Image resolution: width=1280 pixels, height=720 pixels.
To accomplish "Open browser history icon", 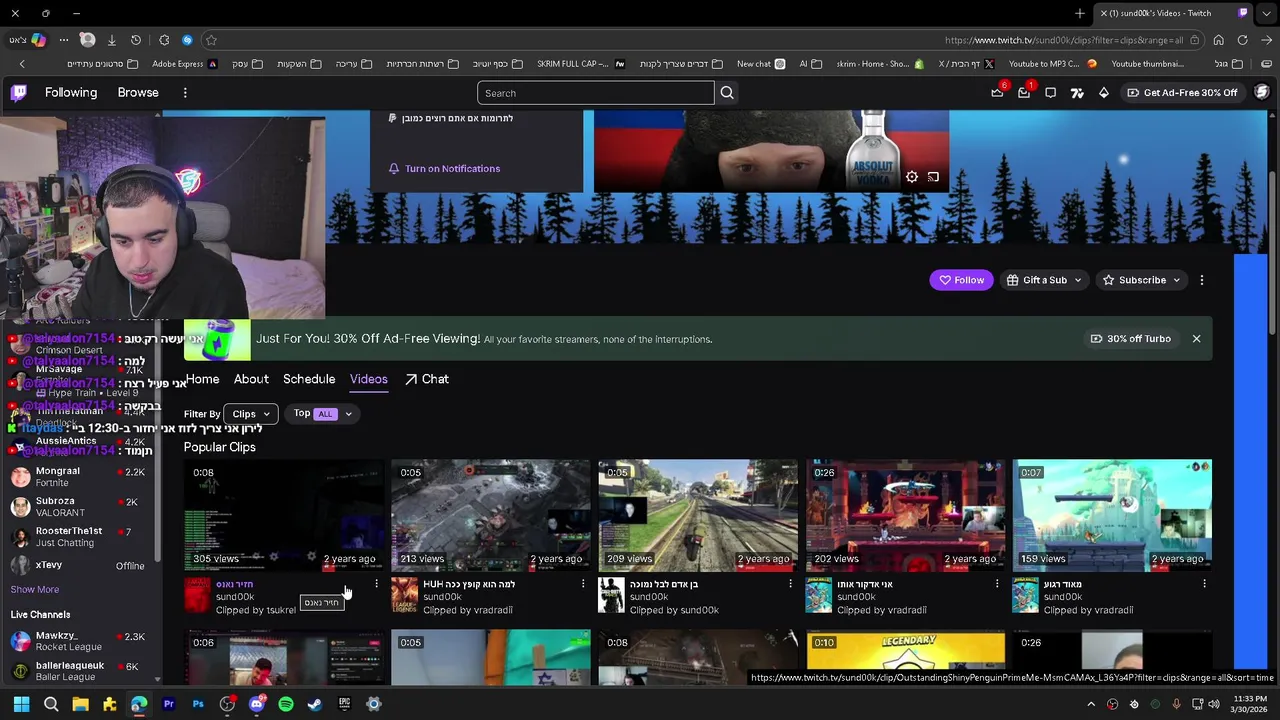I will click(136, 40).
